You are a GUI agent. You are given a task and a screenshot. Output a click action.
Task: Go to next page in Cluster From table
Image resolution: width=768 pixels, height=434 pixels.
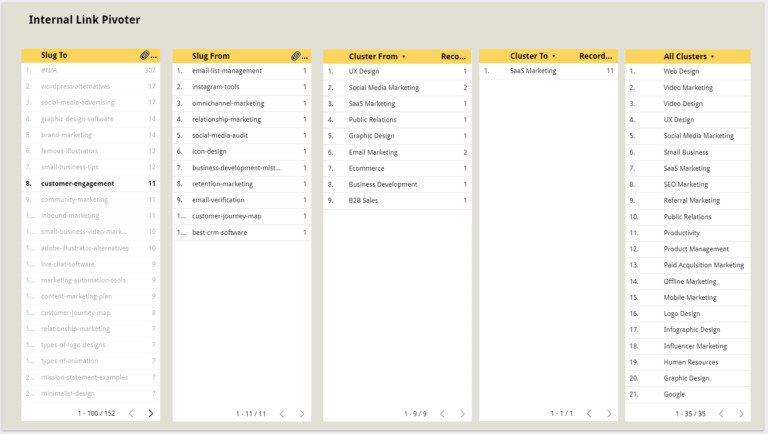point(462,414)
